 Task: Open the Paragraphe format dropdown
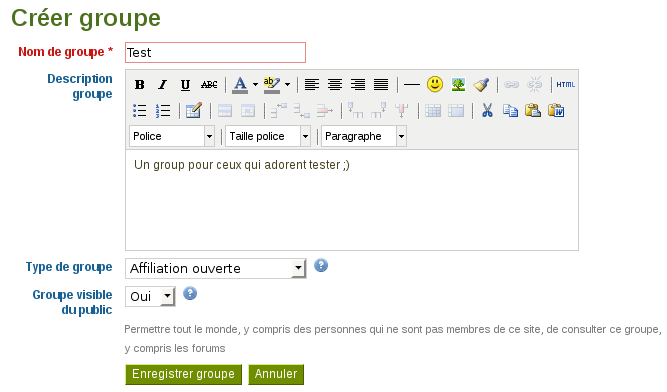tap(364, 136)
